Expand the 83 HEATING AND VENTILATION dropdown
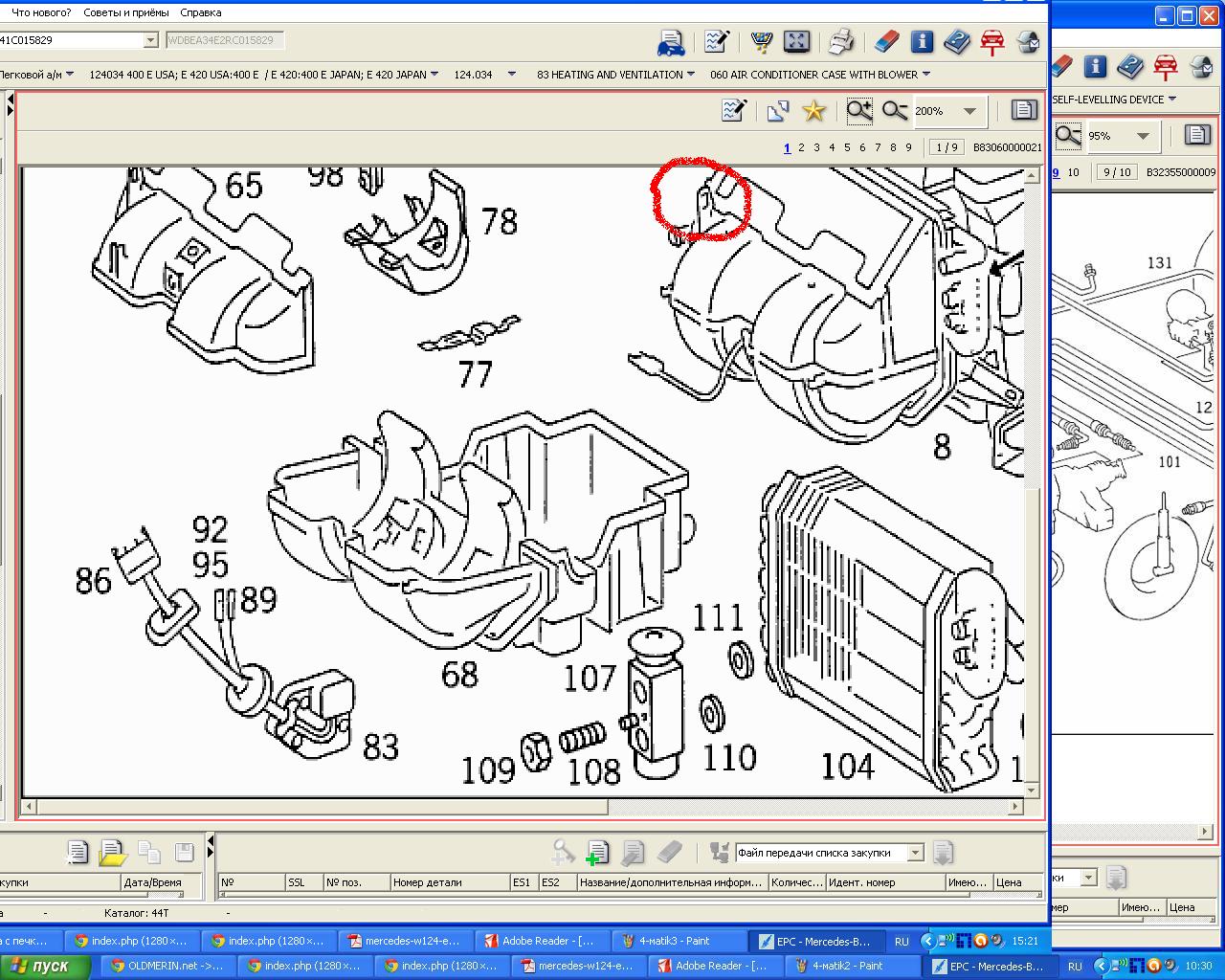This screenshot has width=1225, height=980. 691,75
